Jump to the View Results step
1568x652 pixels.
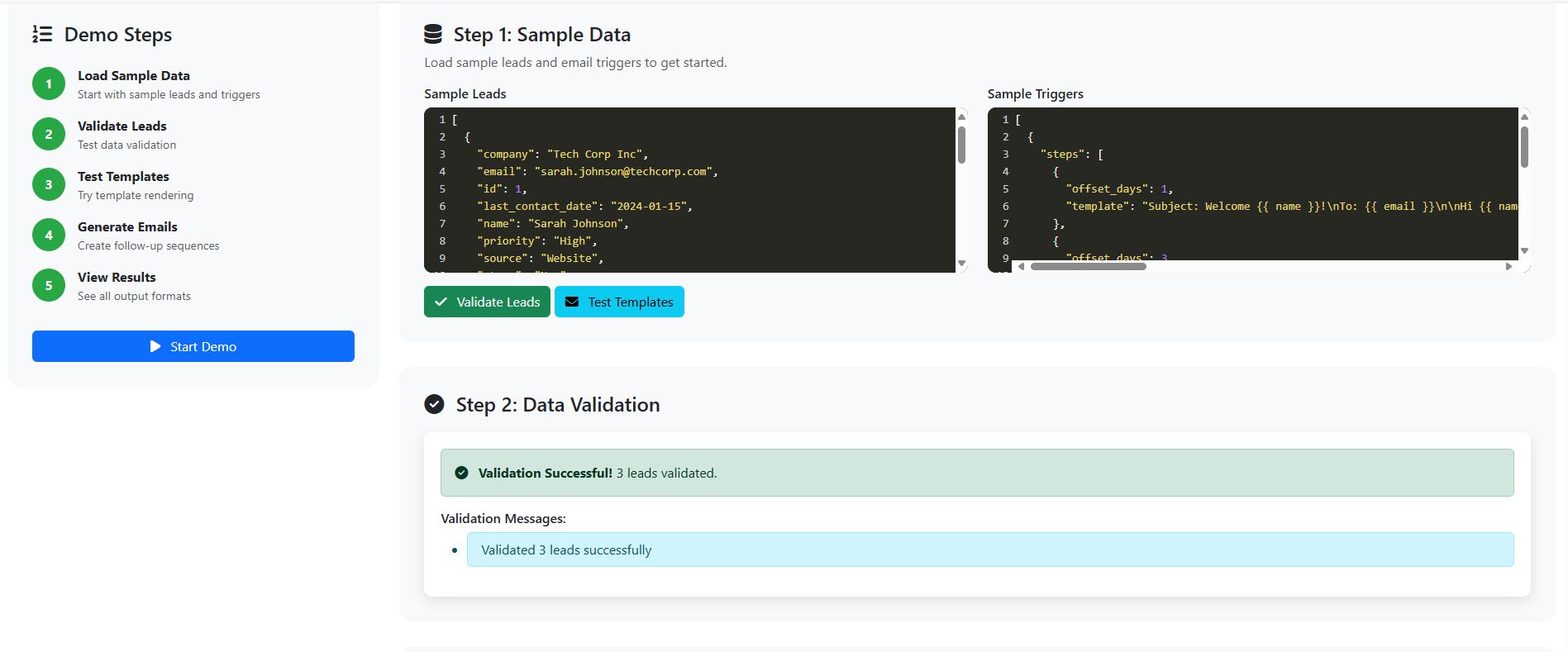117,278
